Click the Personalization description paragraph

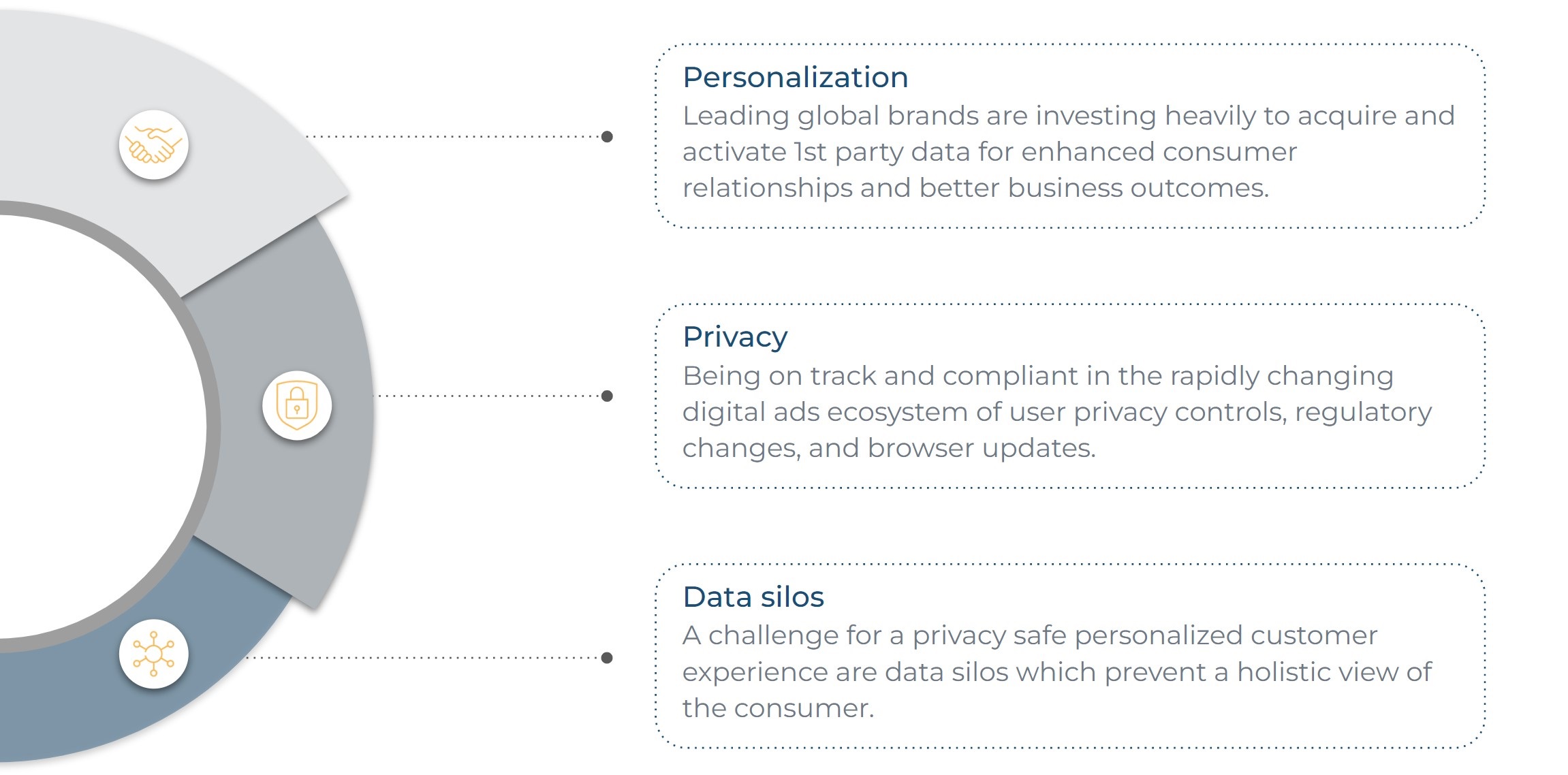tap(1068, 152)
